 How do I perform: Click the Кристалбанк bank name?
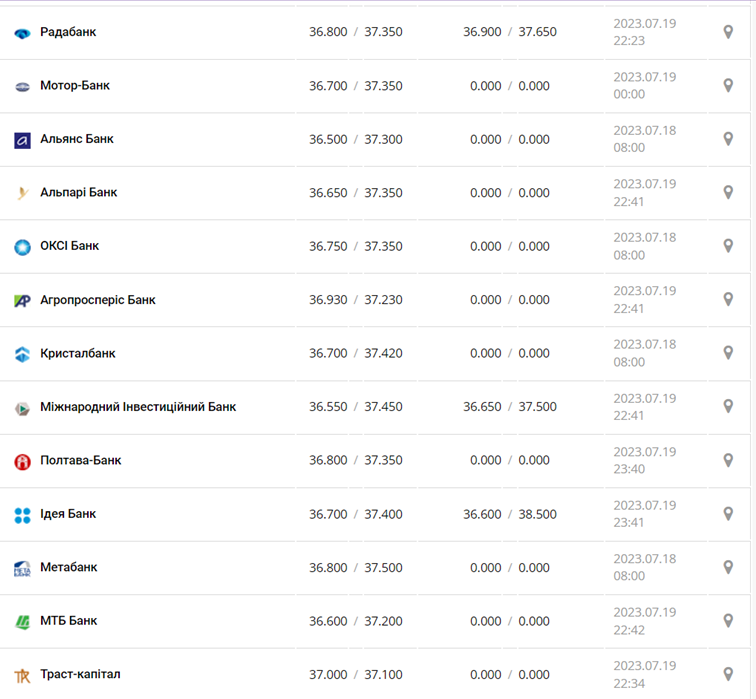pos(78,353)
